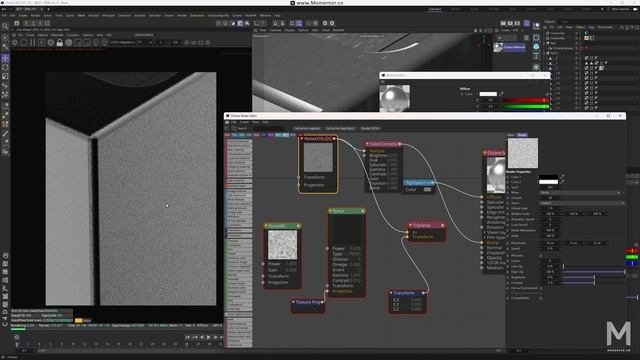
Task: Click go-to-start button in timeline controls
Action: (x=187, y=337)
